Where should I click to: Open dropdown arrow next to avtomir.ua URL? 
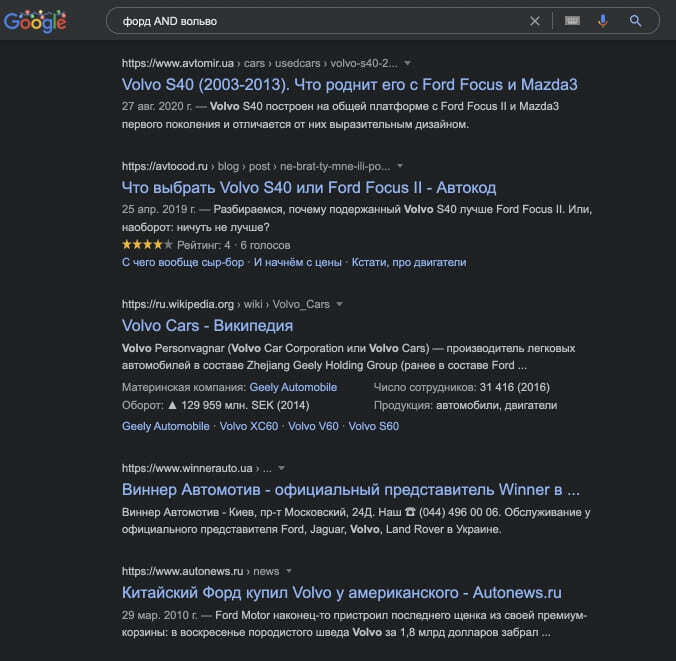tap(407, 63)
